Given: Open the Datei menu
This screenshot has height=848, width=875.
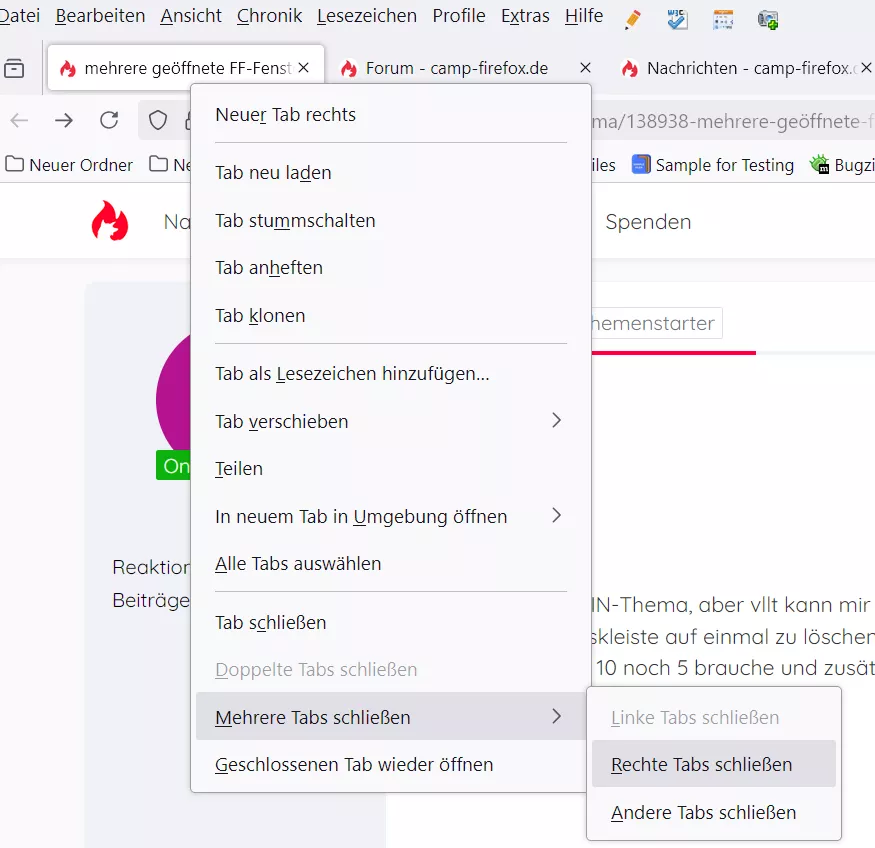Looking at the screenshot, I should 19,16.
